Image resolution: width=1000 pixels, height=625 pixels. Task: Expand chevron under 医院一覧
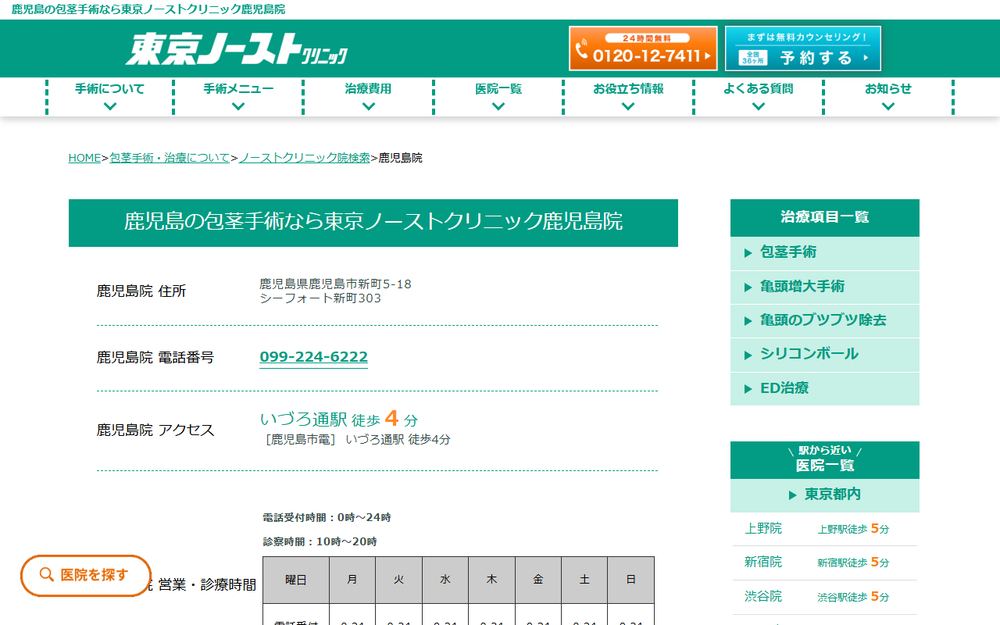(498, 107)
